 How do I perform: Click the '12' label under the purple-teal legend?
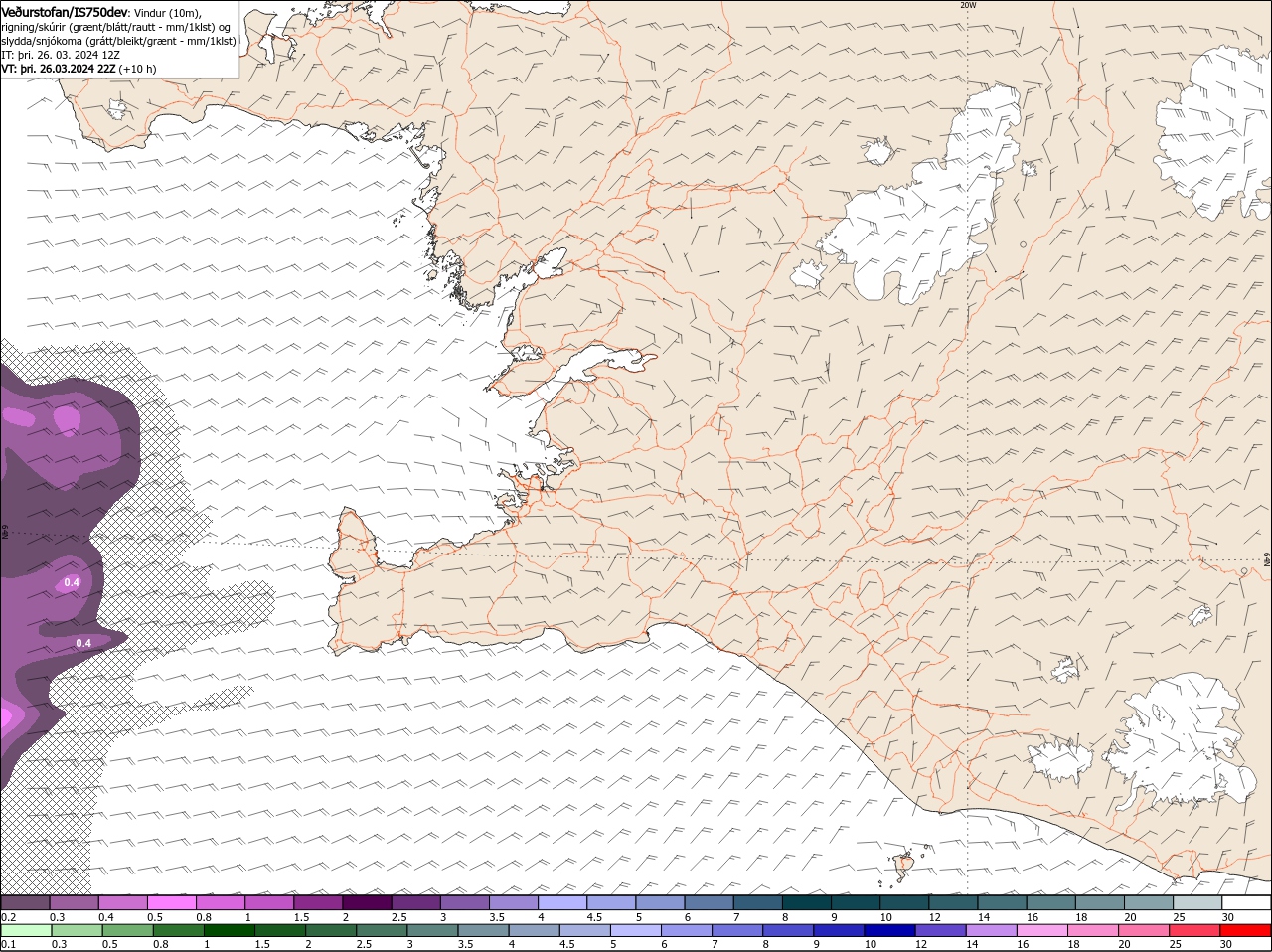(x=934, y=916)
